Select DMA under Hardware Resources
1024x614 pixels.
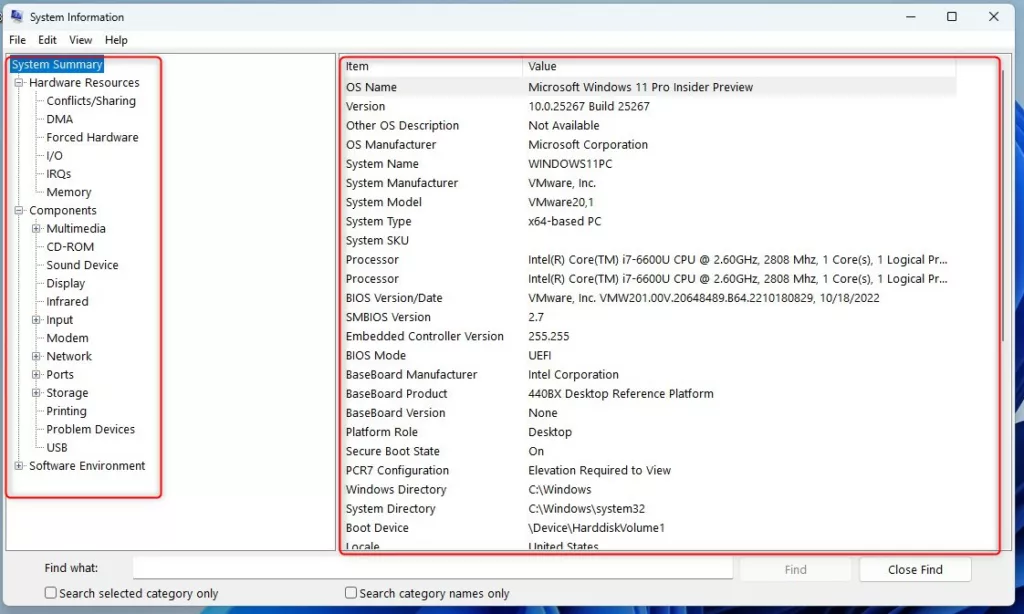(59, 119)
